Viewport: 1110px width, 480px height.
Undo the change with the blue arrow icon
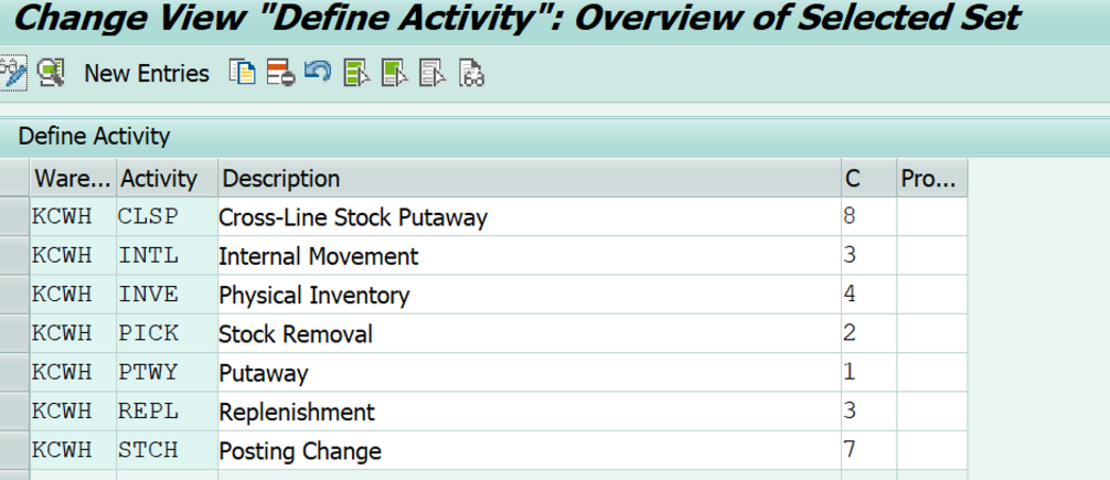[317, 72]
